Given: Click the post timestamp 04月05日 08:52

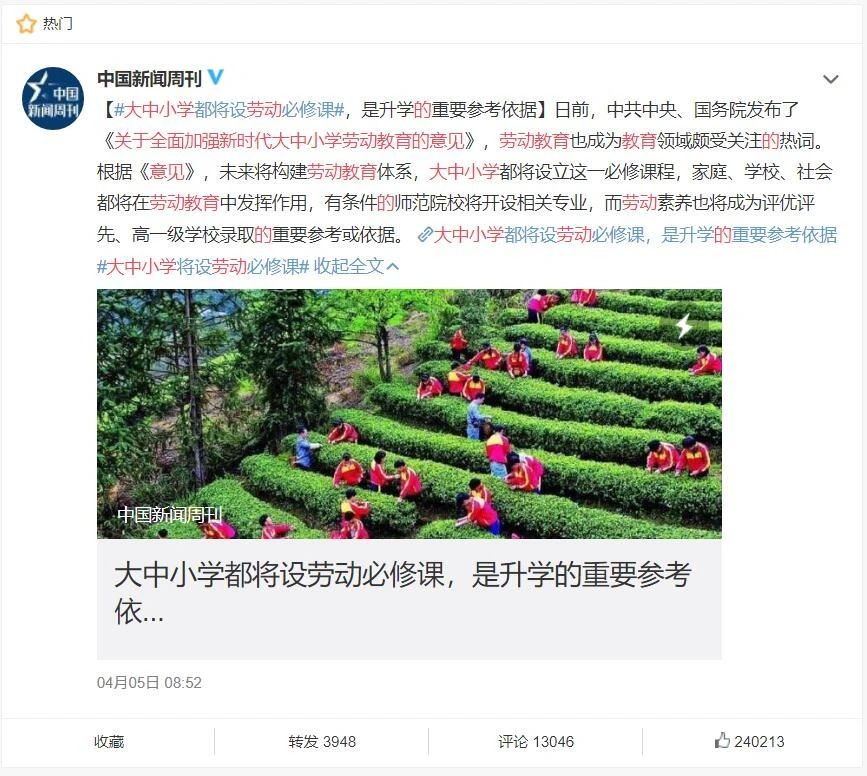Looking at the screenshot, I should [x=149, y=683].
